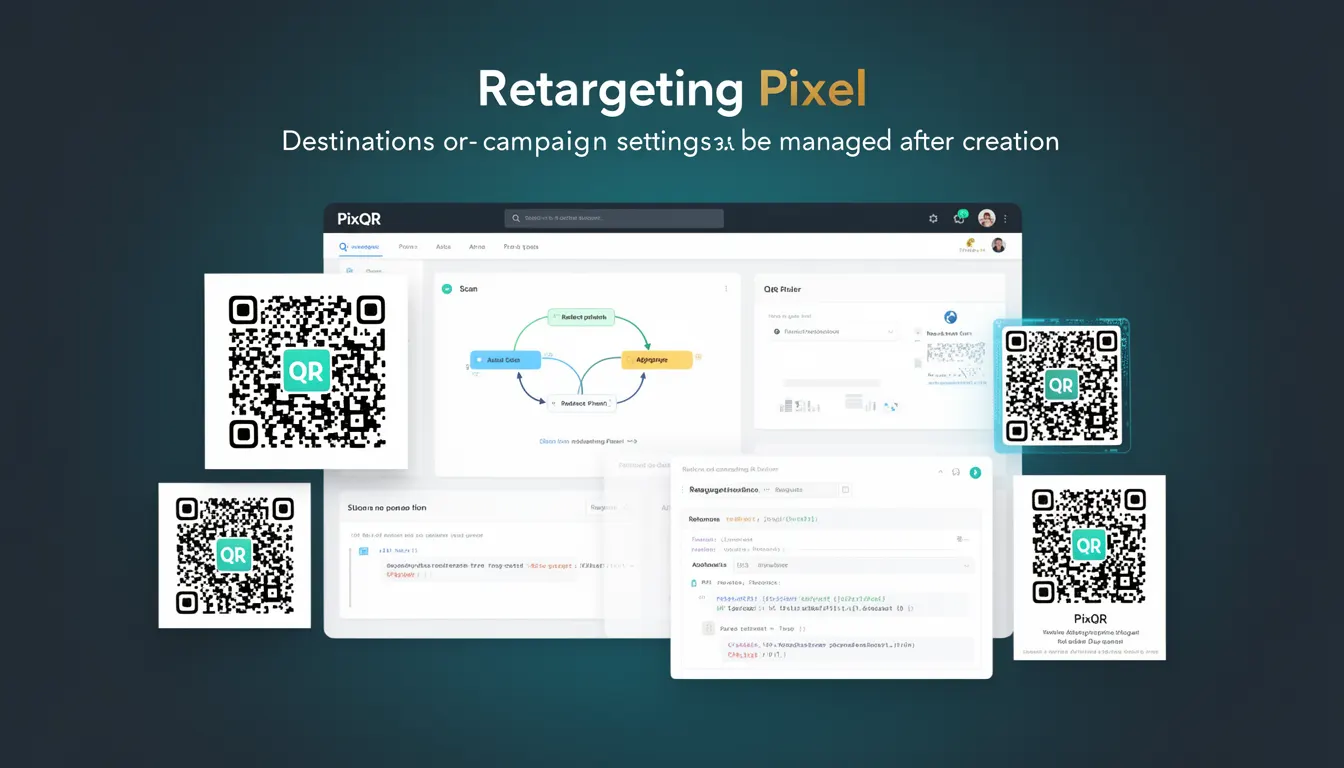Click the "Scan" card title

tap(468, 289)
